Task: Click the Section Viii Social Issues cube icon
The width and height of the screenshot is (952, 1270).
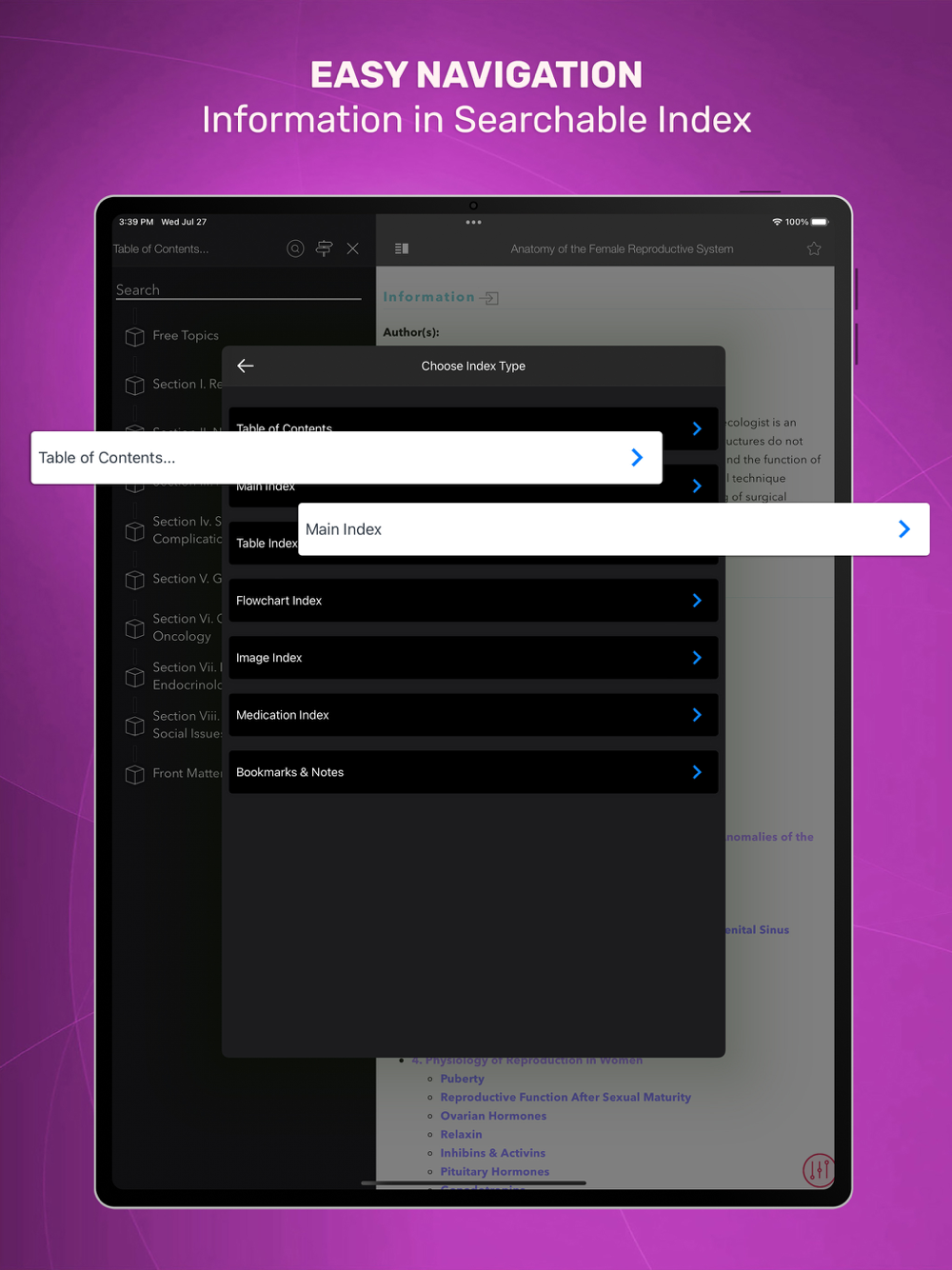Action: (x=135, y=725)
